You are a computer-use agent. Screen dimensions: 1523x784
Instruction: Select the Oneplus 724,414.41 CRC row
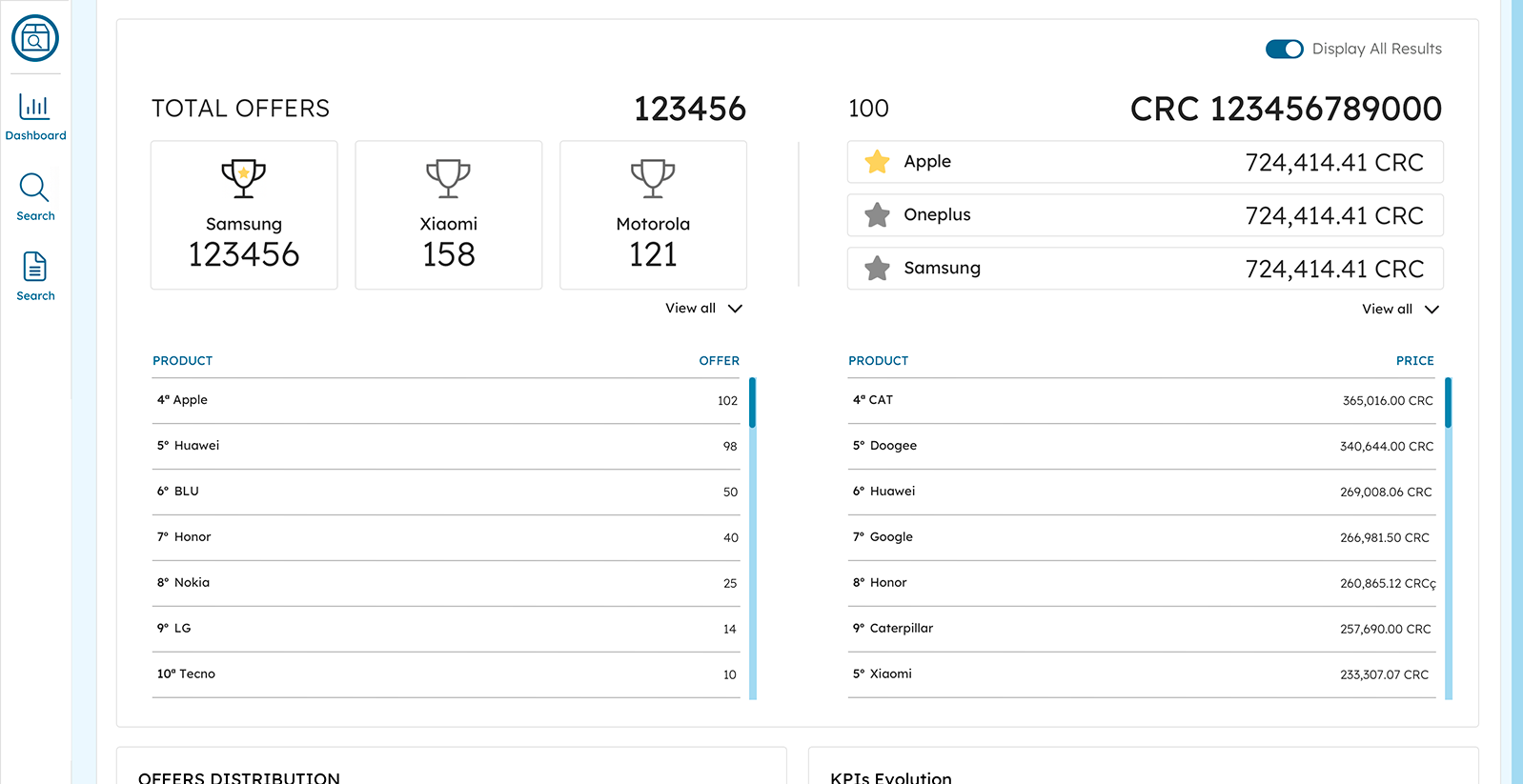click(x=1145, y=215)
